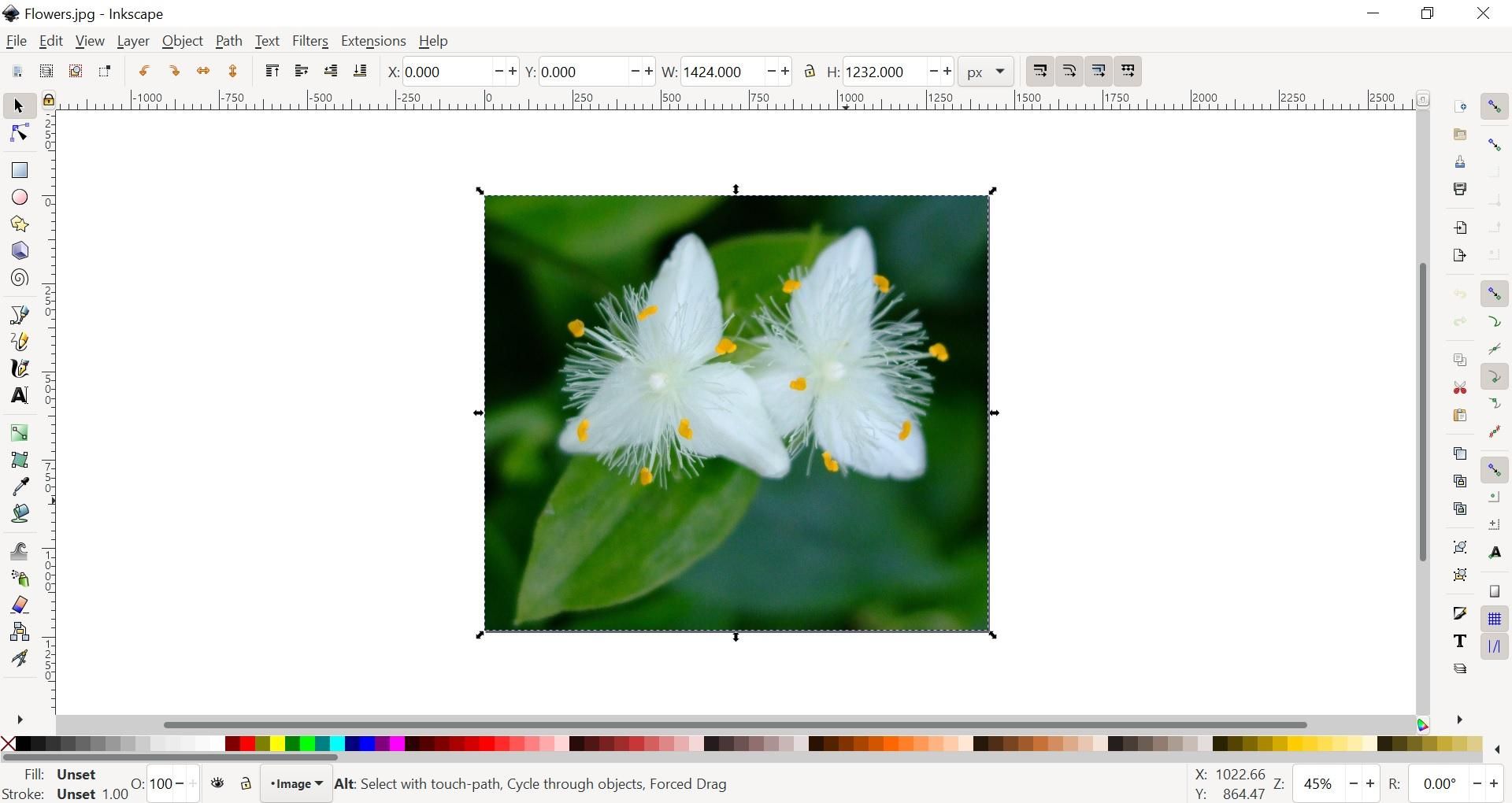Select the Star tool
1512x803 pixels.
[18, 224]
